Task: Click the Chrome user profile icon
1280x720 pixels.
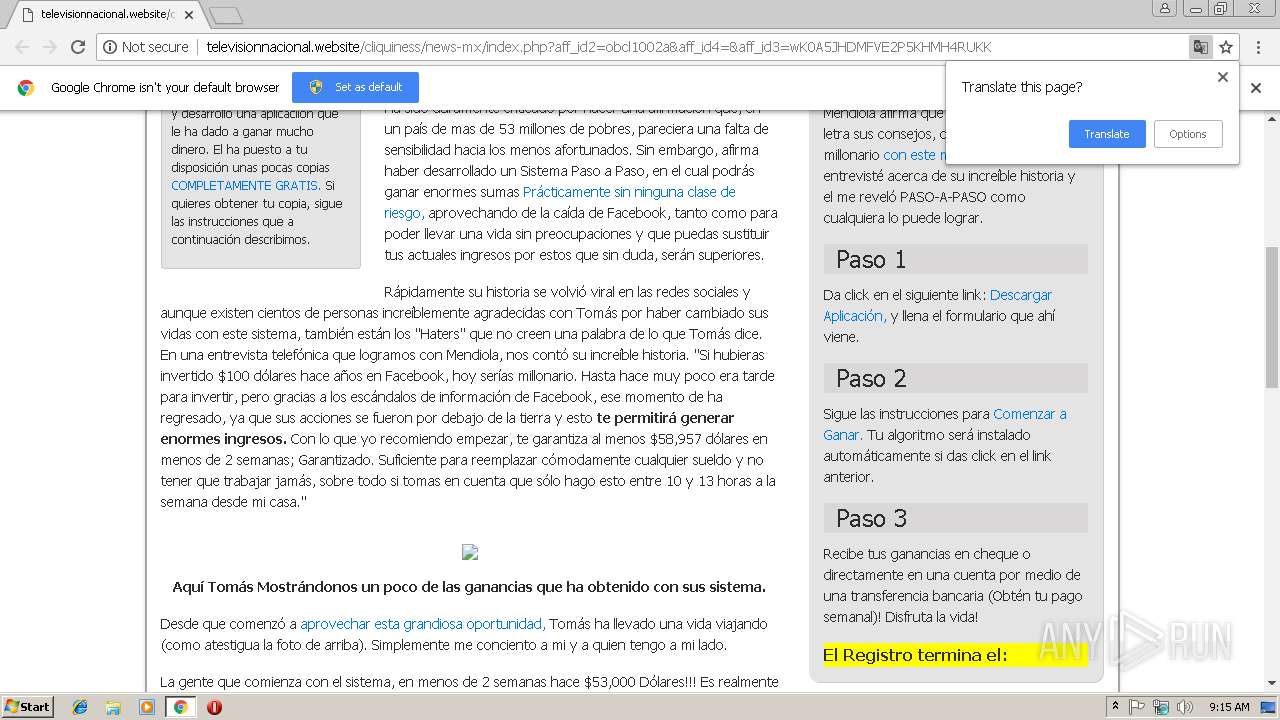Action: (1164, 8)
